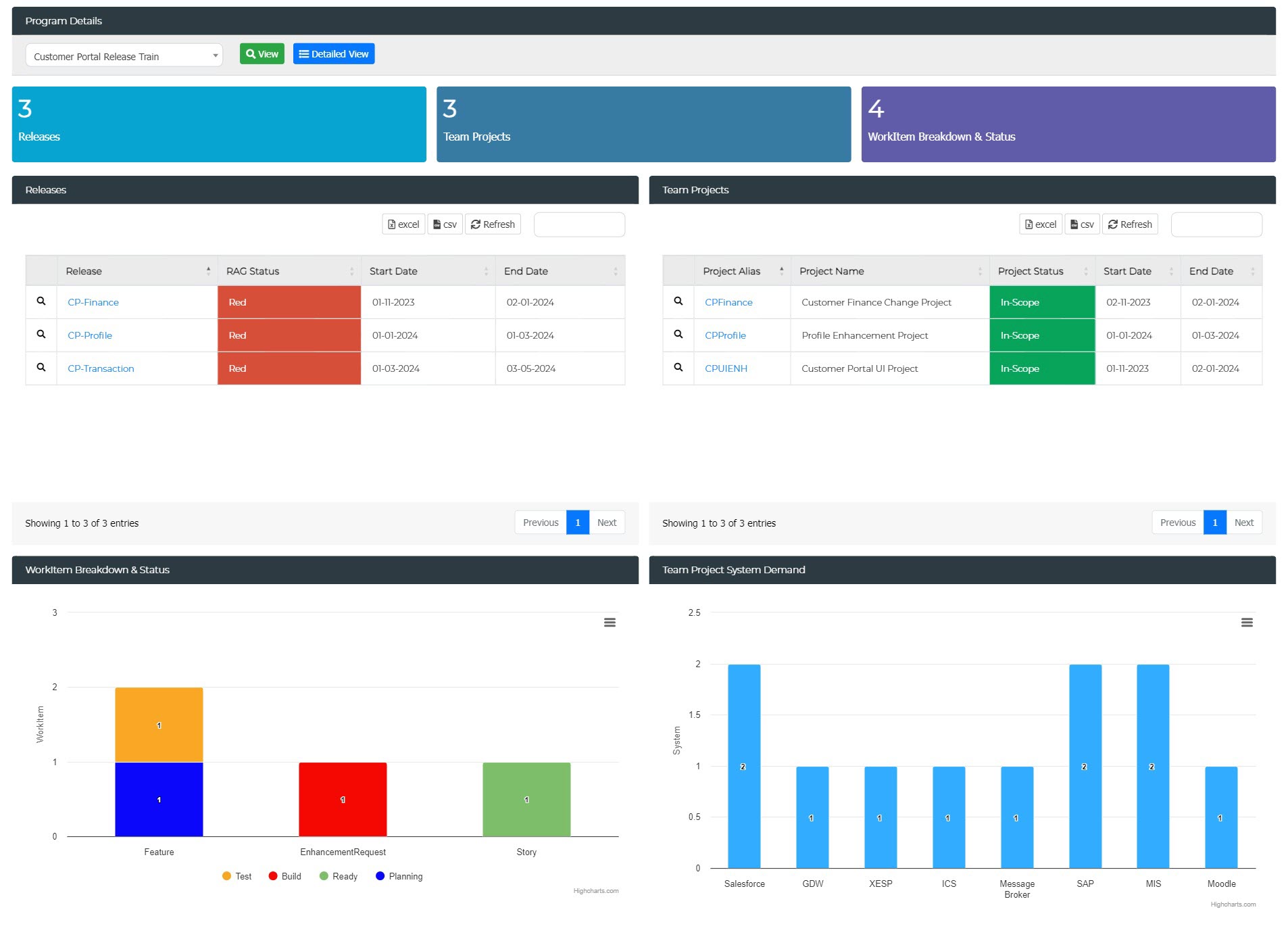The image size is (1288, 941).
Task: Open details magnifier for CP-Finance release
Action: (x=41, y=301)
